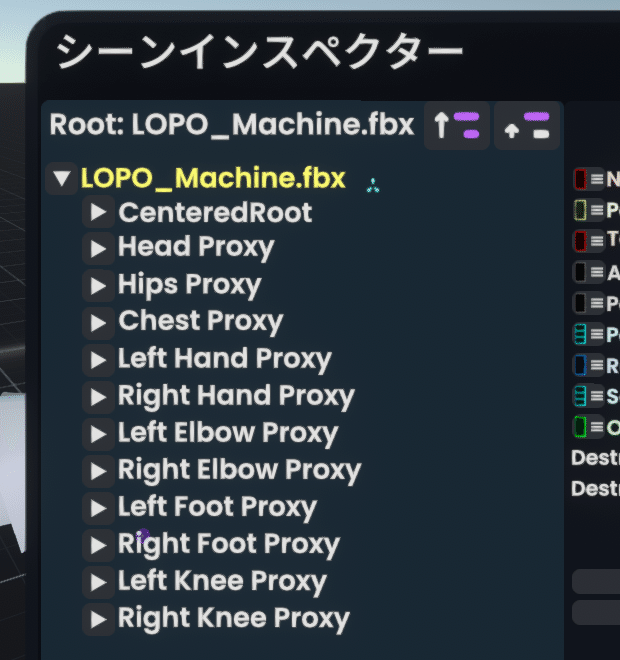Screen dimensions: 620x660
Task: Click the second Destroy button
Action: [x=595, y=489]
